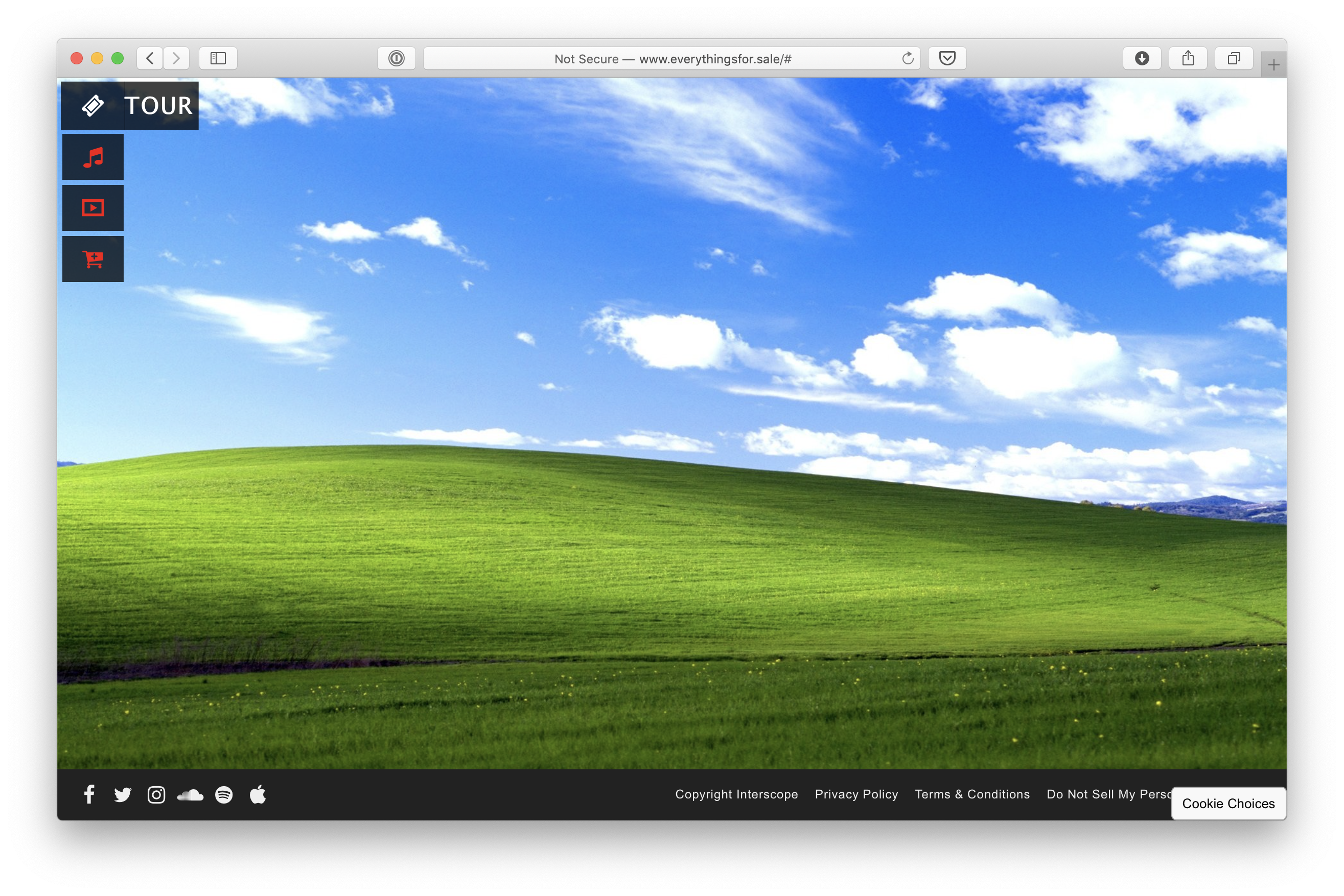Toggle the Safari sidebar
This screenshot has height=896, width=1344.
tap(218, 58)
